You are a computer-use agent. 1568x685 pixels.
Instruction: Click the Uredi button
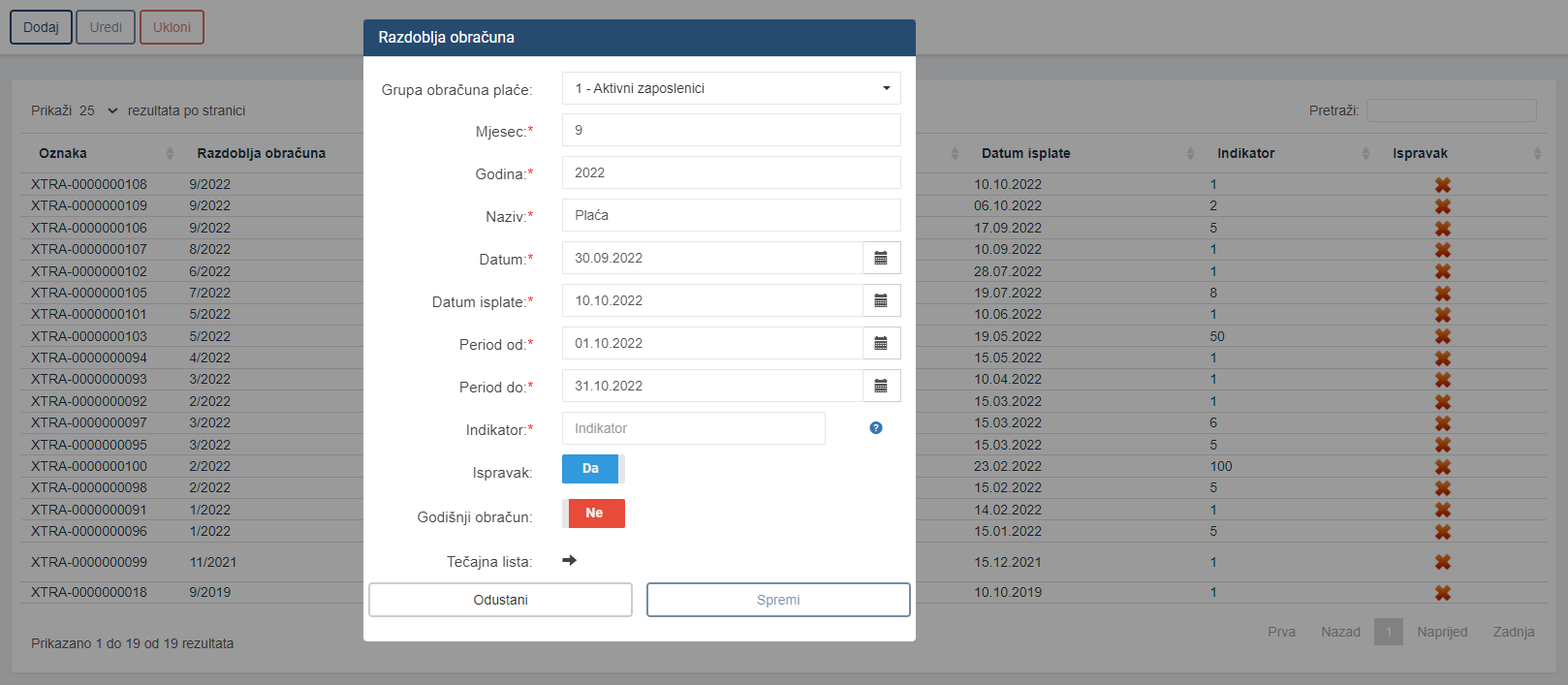click(x=106, y=27)
